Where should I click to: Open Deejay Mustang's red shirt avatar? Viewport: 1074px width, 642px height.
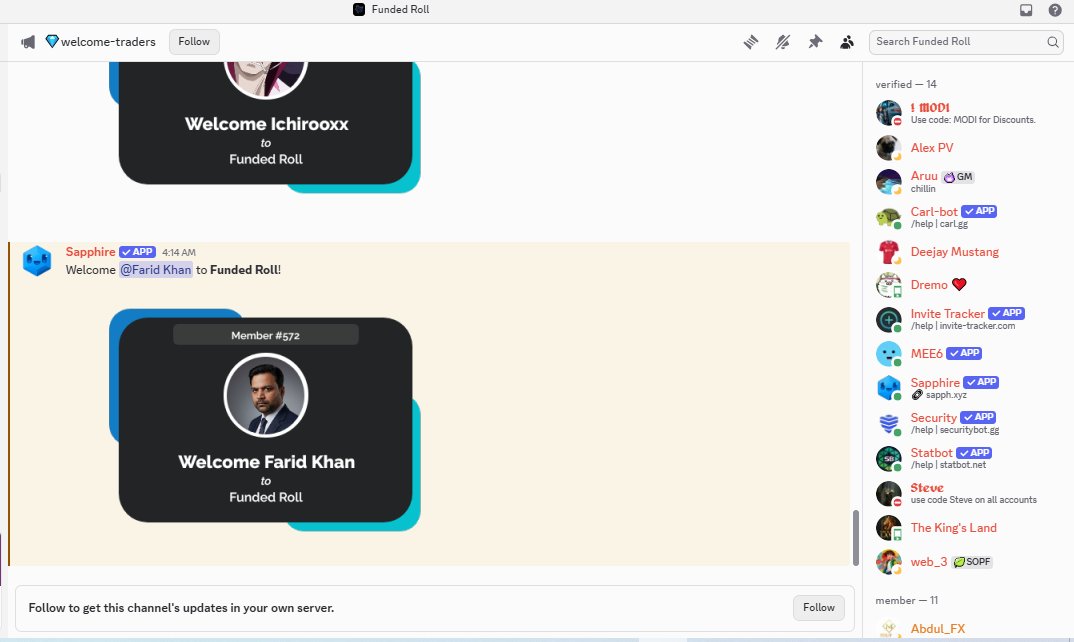[888, 251]
